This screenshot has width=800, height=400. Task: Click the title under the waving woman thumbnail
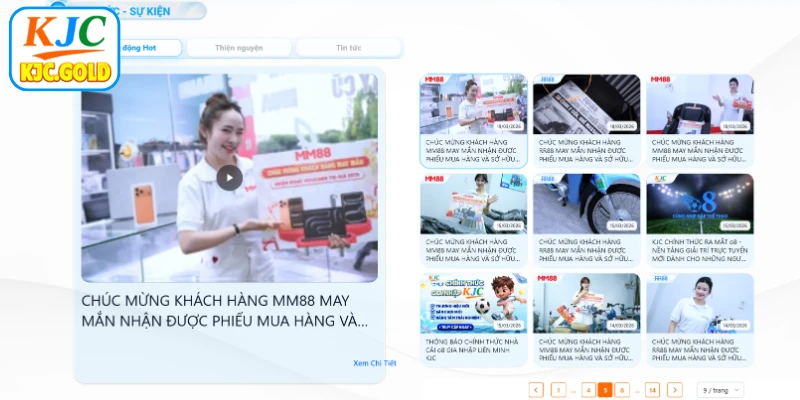(473, 250)
